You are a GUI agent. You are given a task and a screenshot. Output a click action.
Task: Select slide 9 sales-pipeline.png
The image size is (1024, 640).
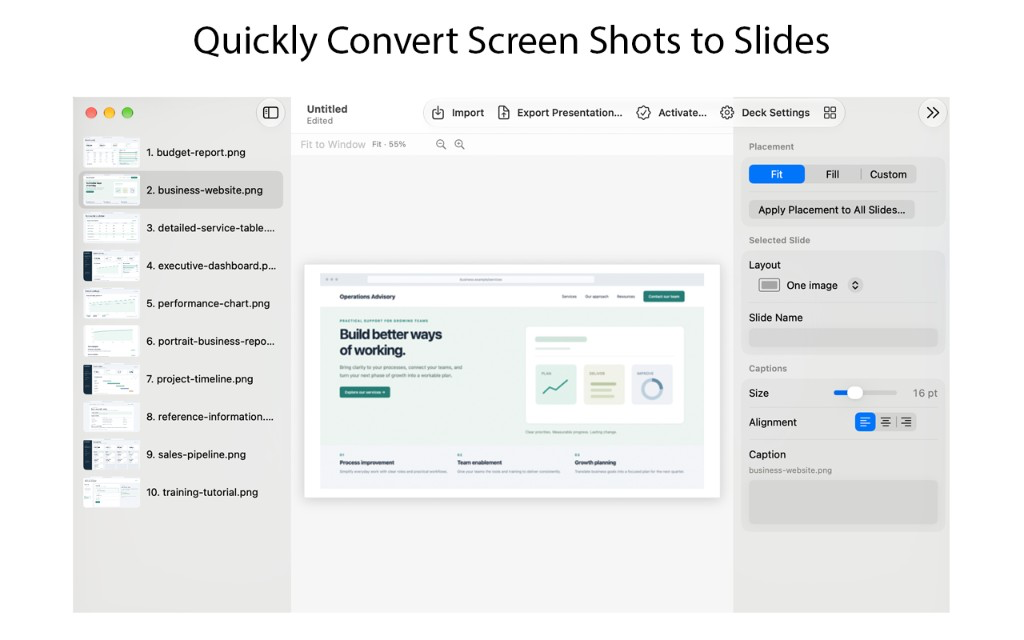(181, 455)
